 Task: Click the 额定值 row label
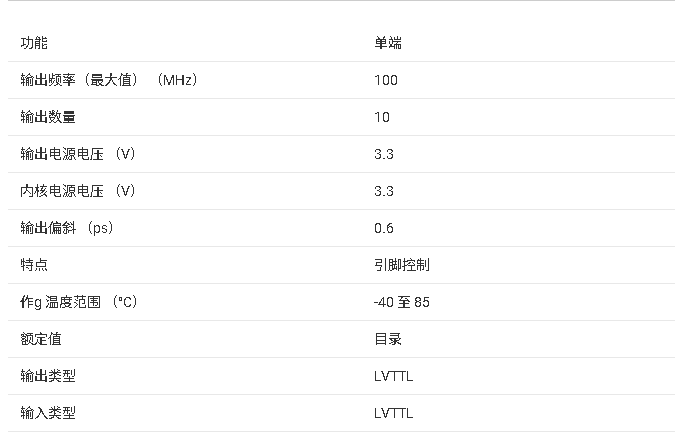[x=41, y=339]
